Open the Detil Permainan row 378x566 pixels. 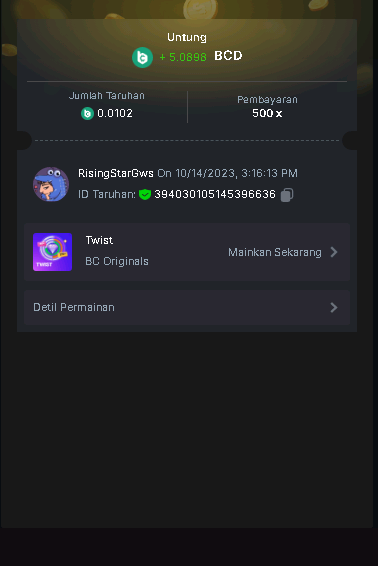[187, 308]
